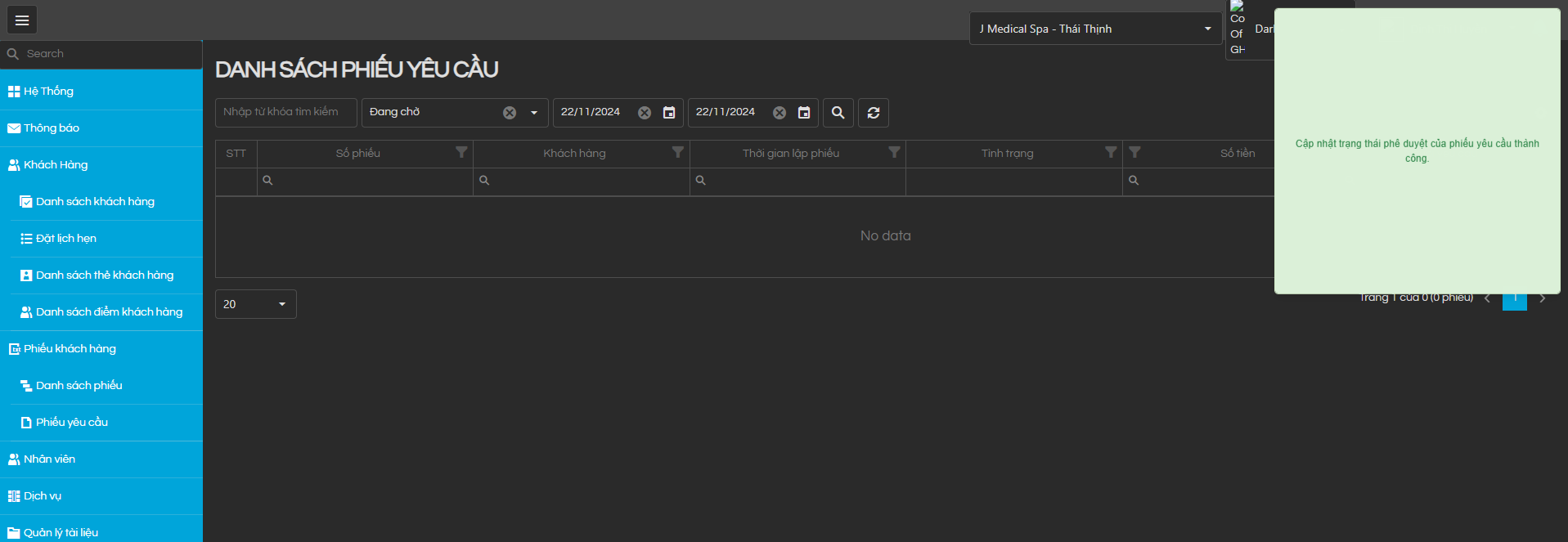Open the second date calendar picker

(x=804, y=113)
